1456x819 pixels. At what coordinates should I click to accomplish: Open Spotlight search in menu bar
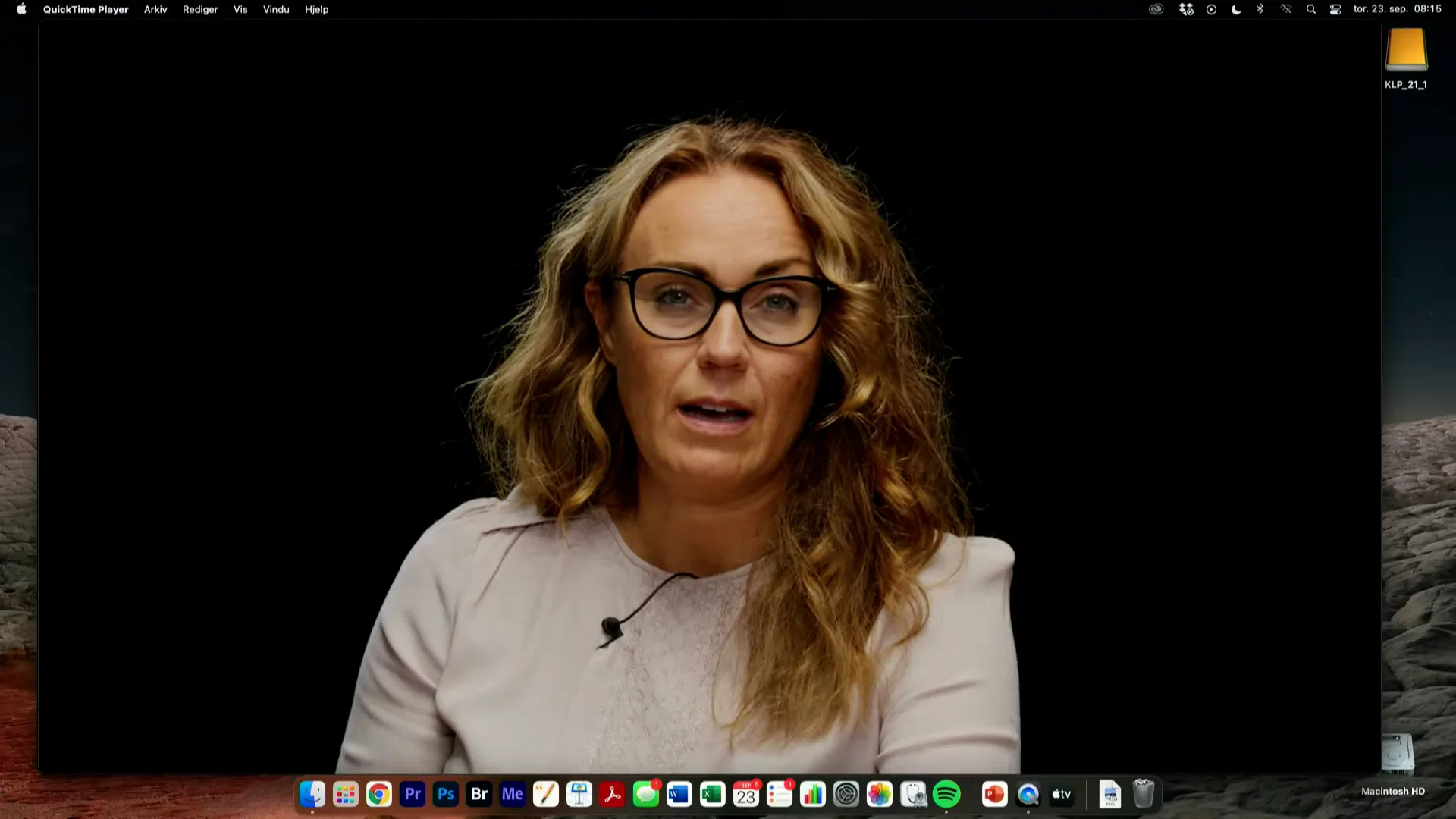coord(1310,9)
